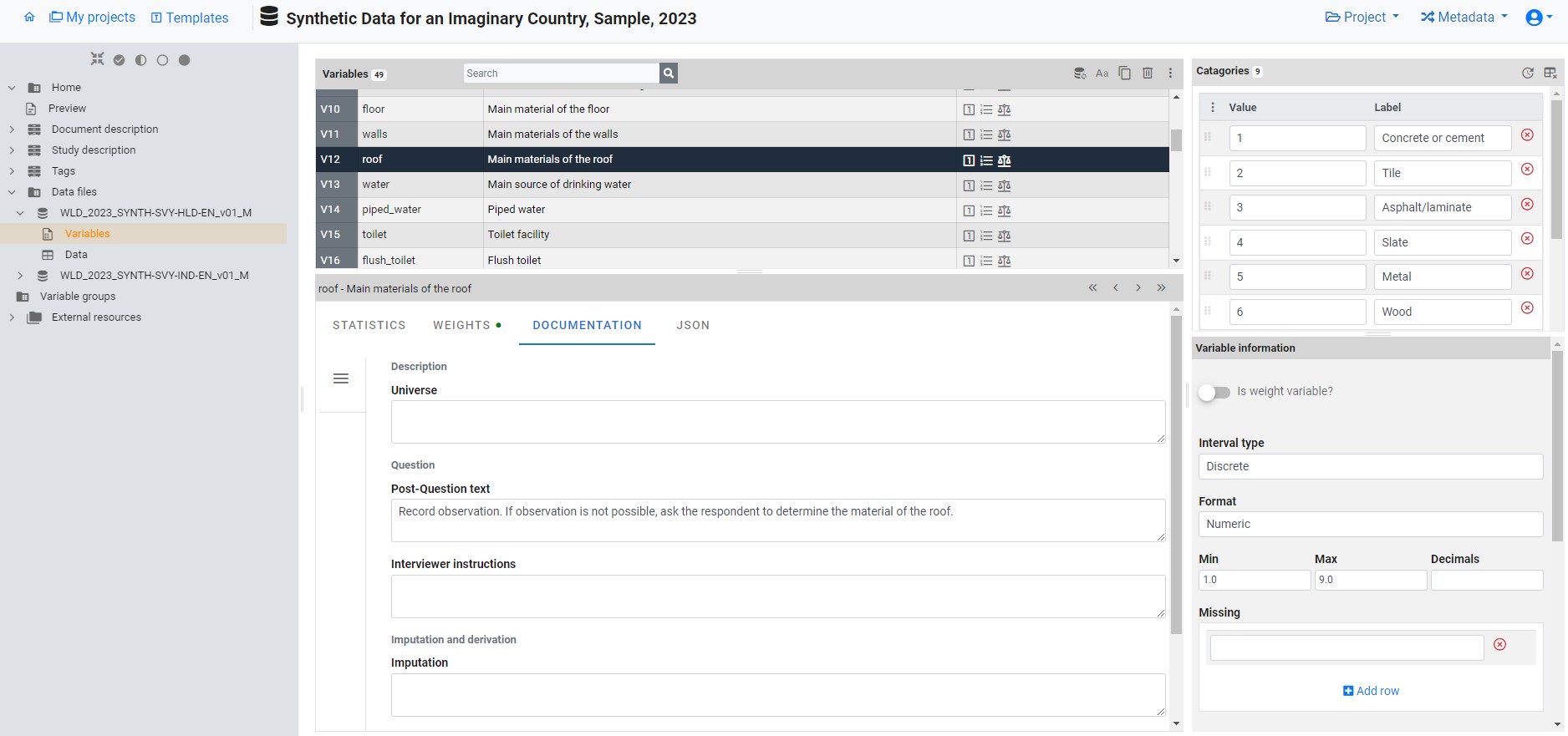Go to My projects link
The width and height of the screenshot is (1568, 736).
coord(92,18)
